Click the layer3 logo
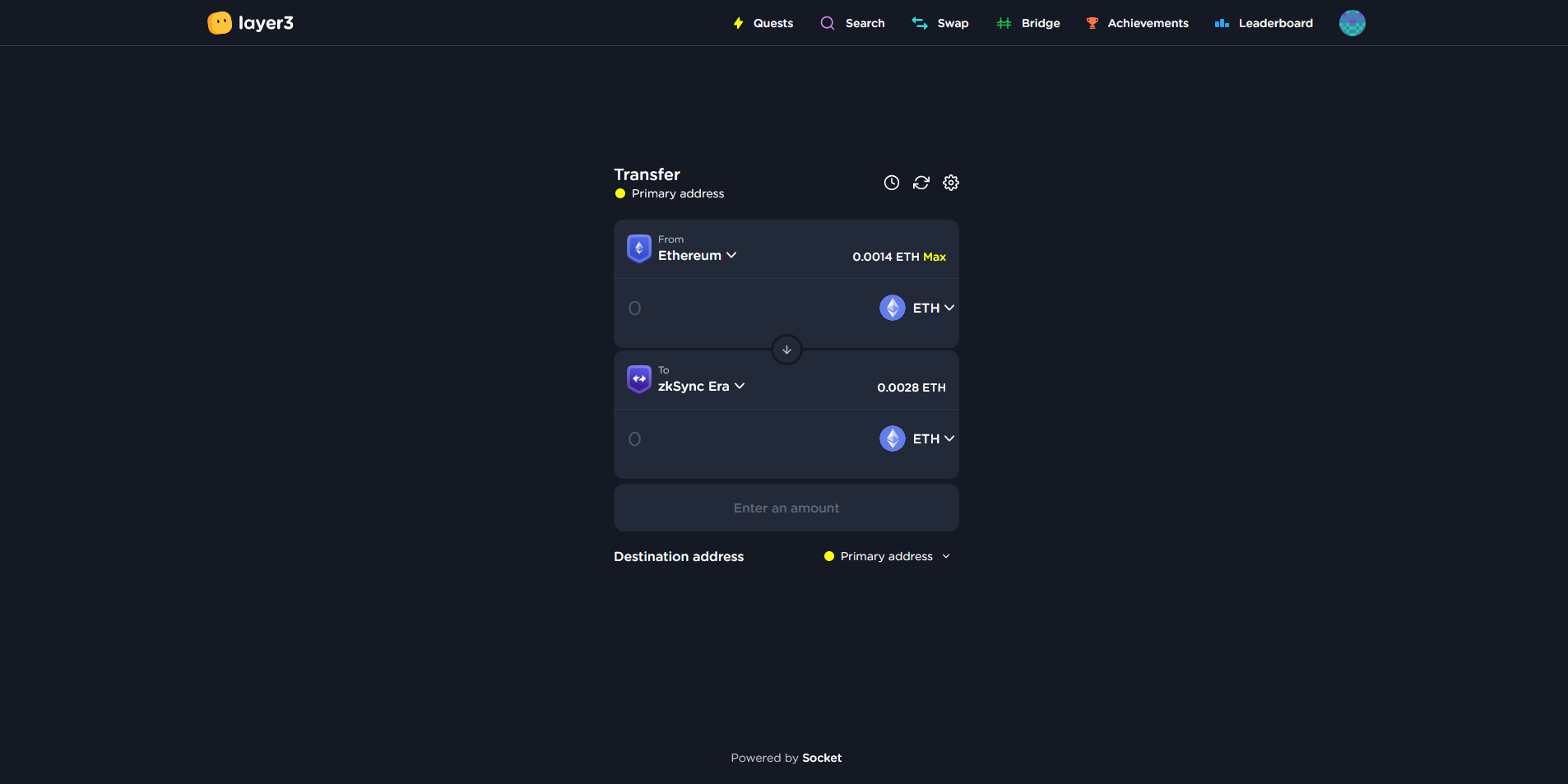 pyautogui.click(x=250, y=23)
